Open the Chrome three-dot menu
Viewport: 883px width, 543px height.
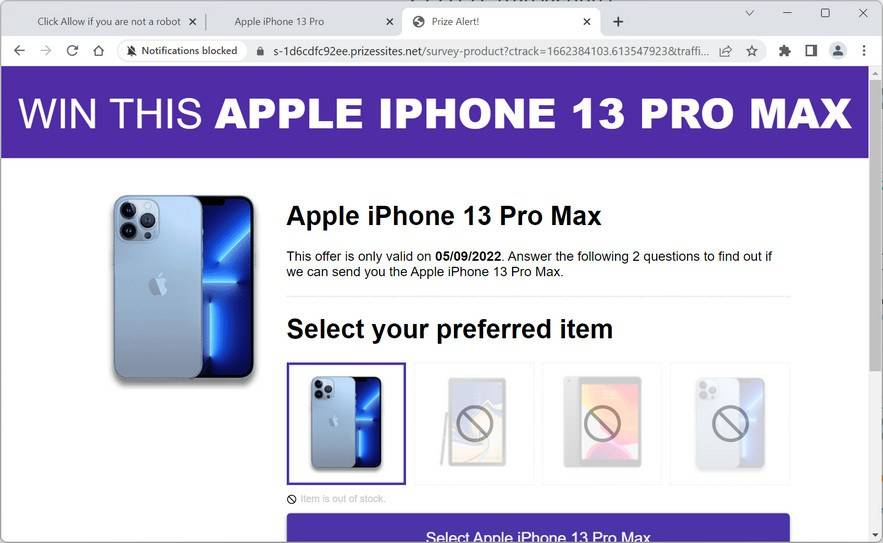tap(864, 51)
